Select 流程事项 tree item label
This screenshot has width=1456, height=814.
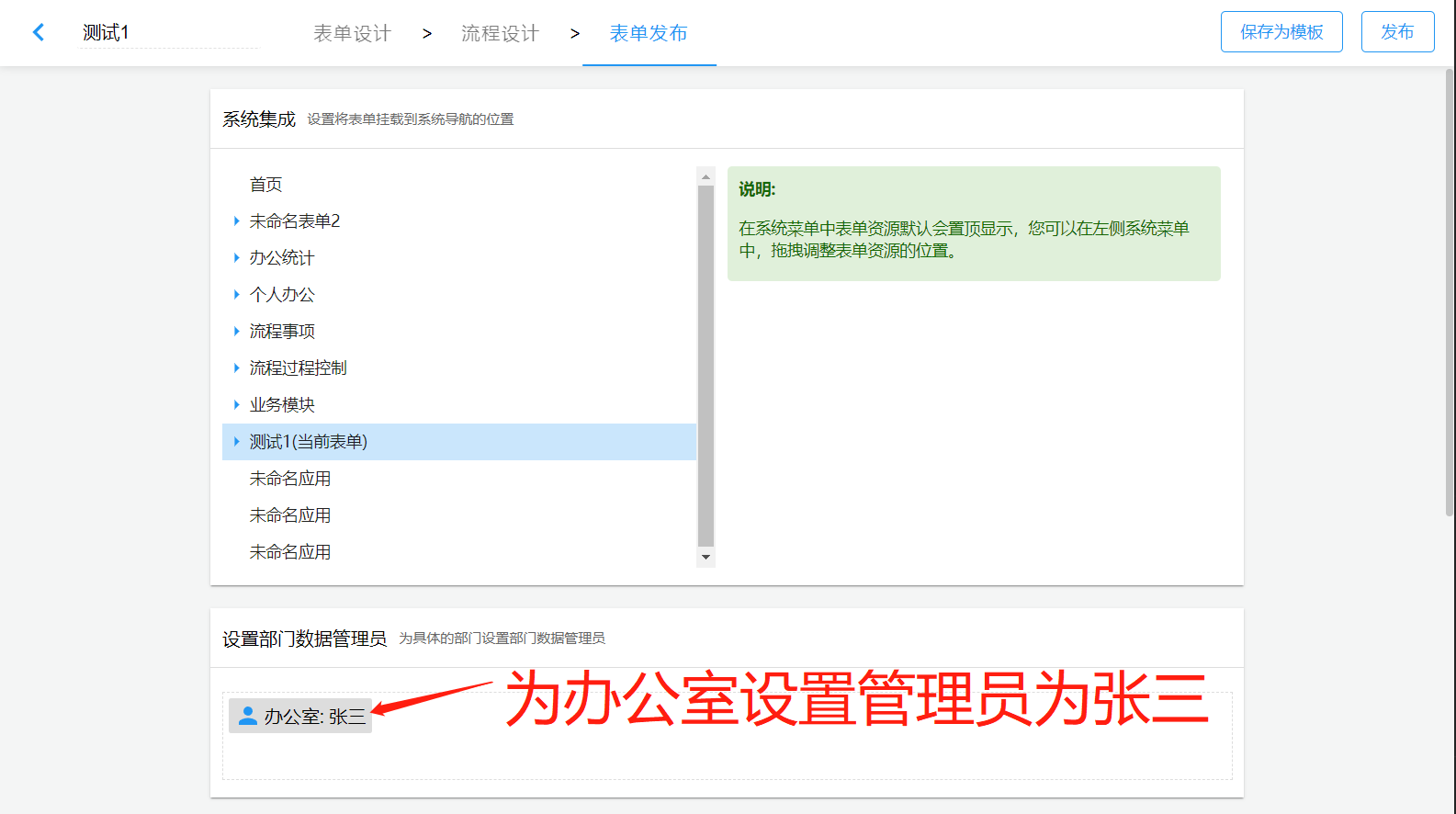[282, 332]
